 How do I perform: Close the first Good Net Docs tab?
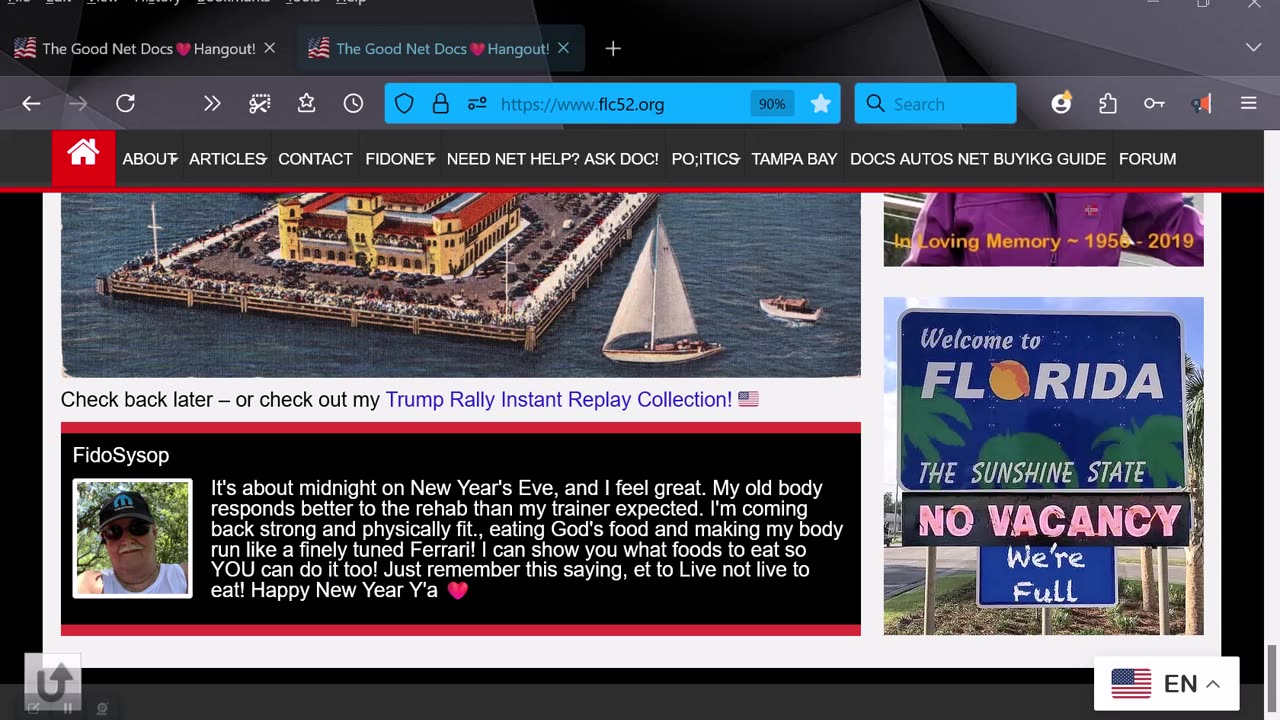click(269, 48)
